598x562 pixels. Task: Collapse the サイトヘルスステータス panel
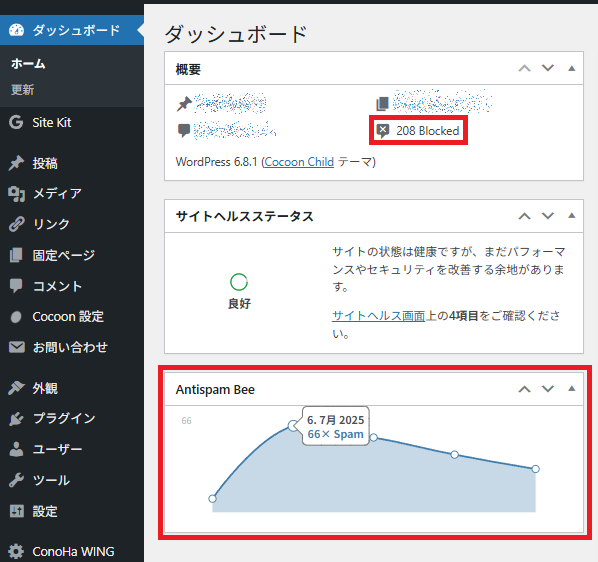click(x=571, y=216)
